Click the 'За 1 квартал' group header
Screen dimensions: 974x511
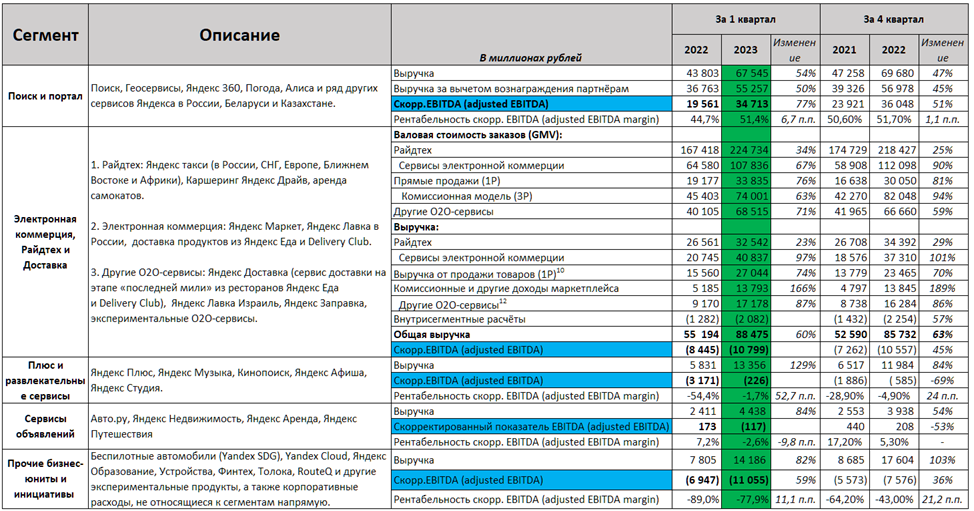[x=745, y=19]
